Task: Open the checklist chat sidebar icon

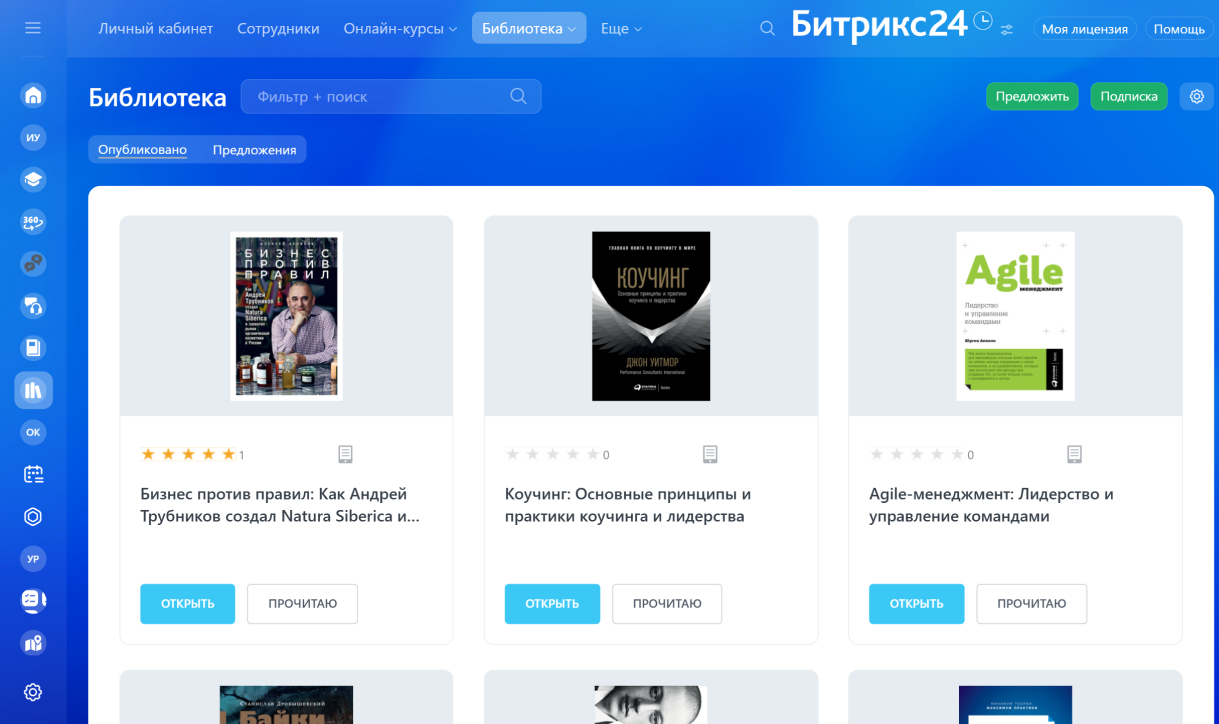Action: click(33, 600)
